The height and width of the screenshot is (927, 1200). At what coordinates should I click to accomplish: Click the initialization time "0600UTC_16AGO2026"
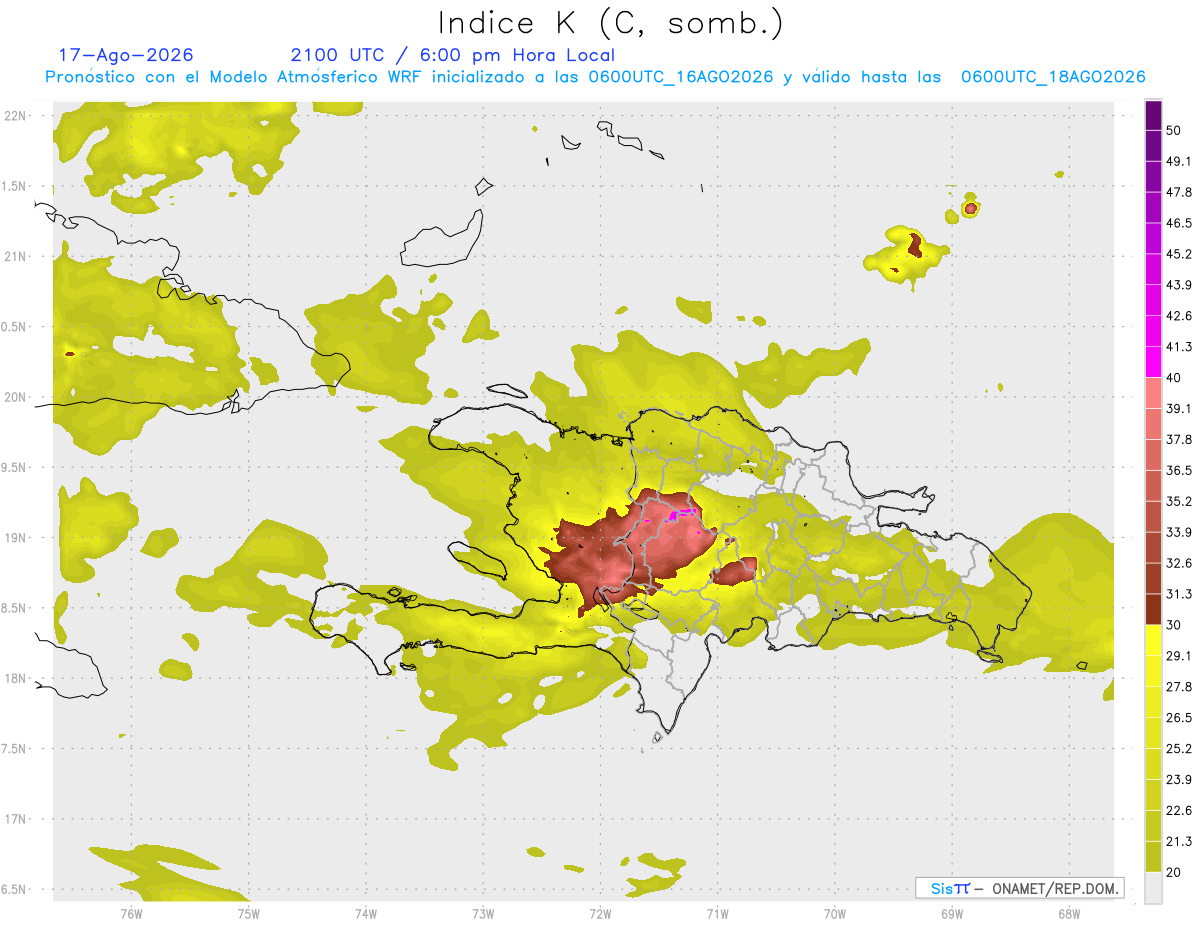[681, 77]
